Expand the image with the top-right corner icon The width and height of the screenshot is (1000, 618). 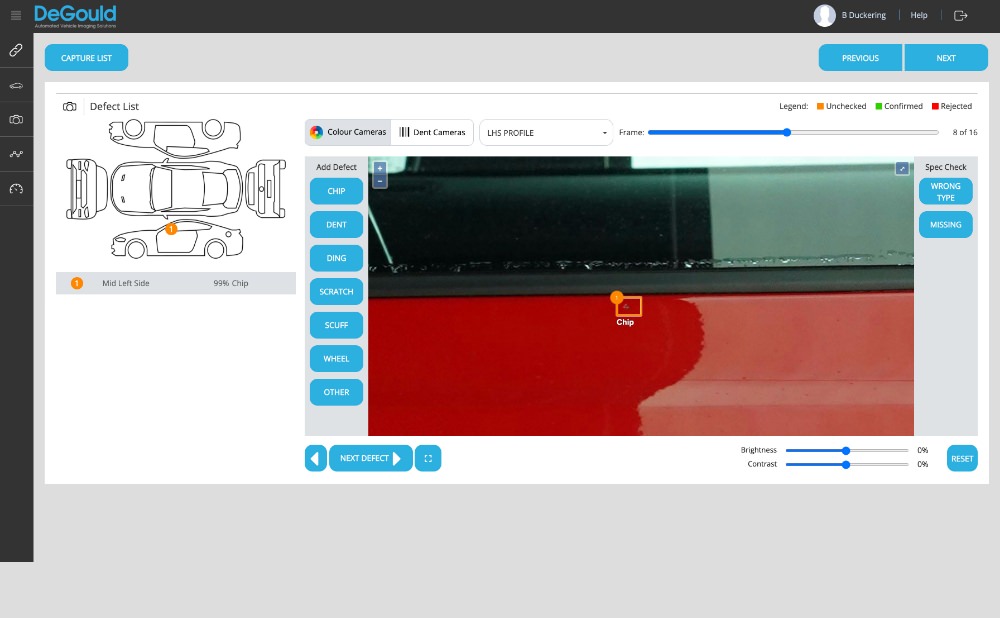point(902,169)
